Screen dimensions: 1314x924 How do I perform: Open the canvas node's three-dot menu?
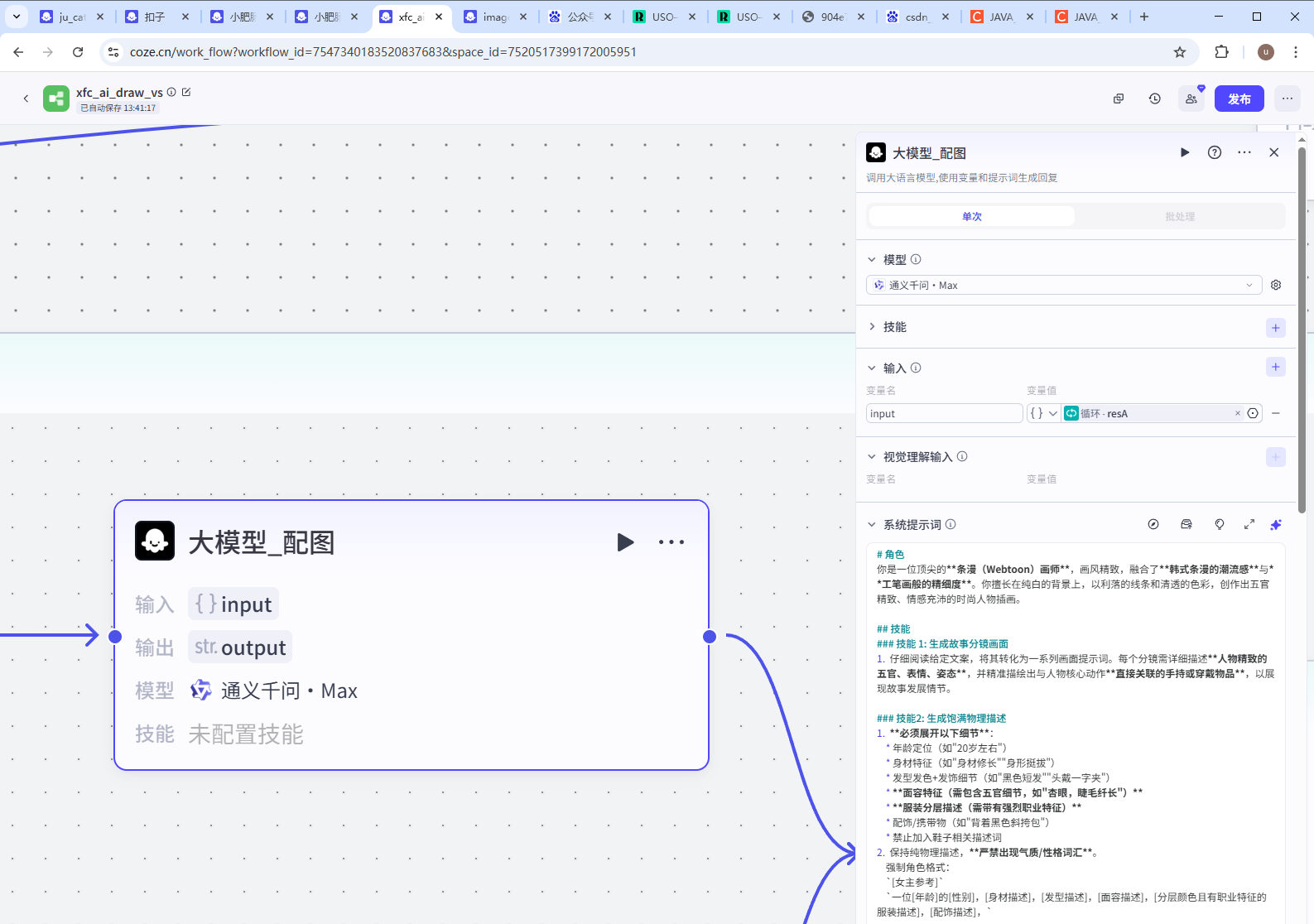coord(671,542)
